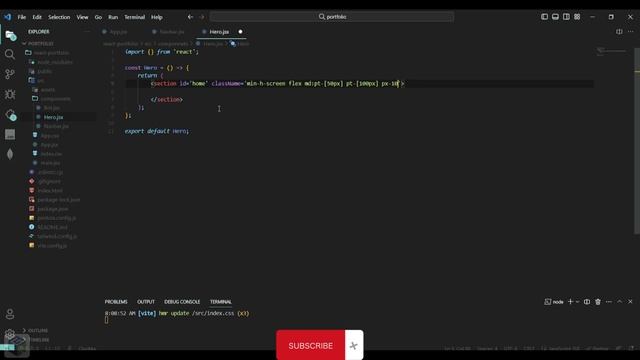Open the new terminal launch profile dropdown

(577, 302)
